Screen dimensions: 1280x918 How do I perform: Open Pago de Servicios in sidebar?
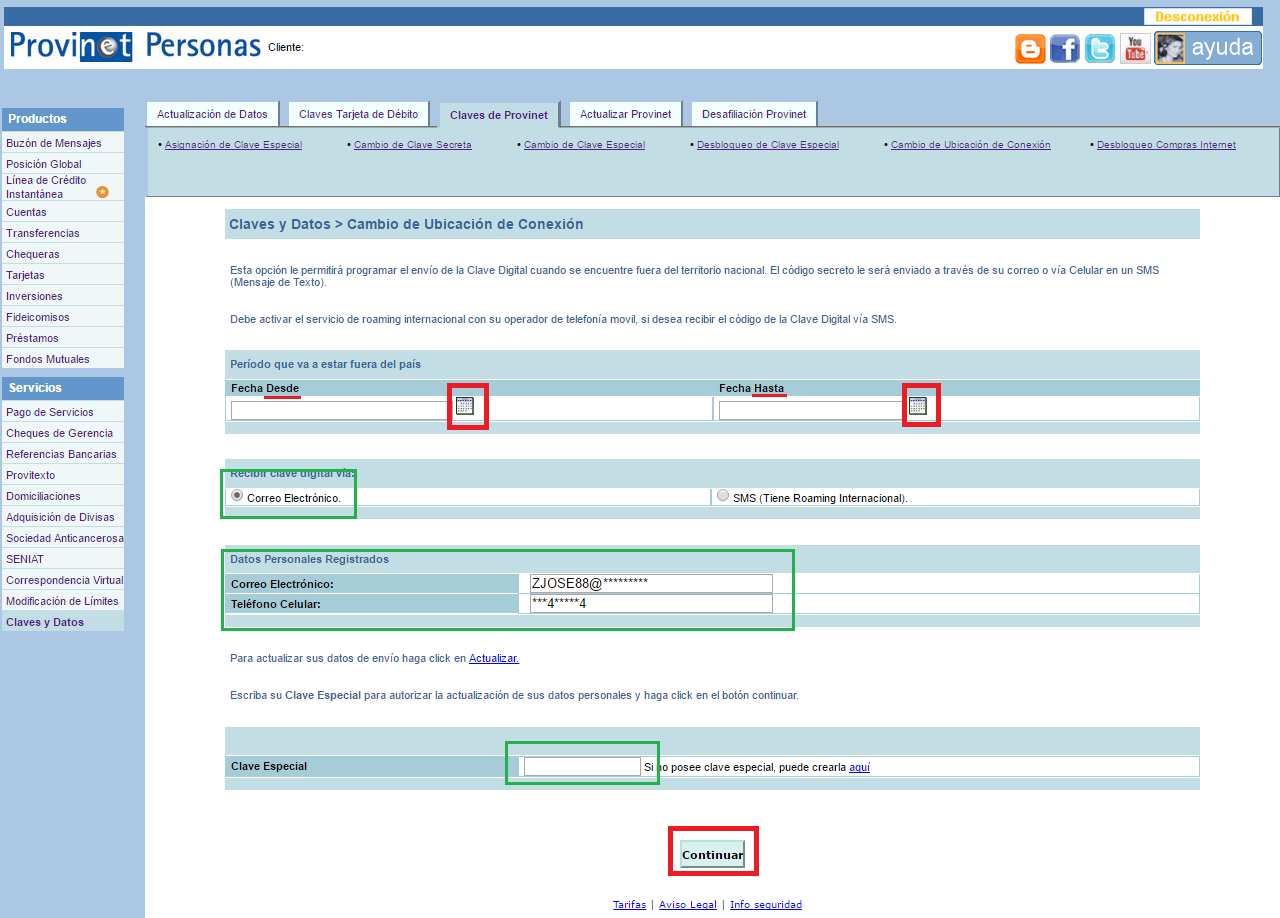tap(63, 412)
